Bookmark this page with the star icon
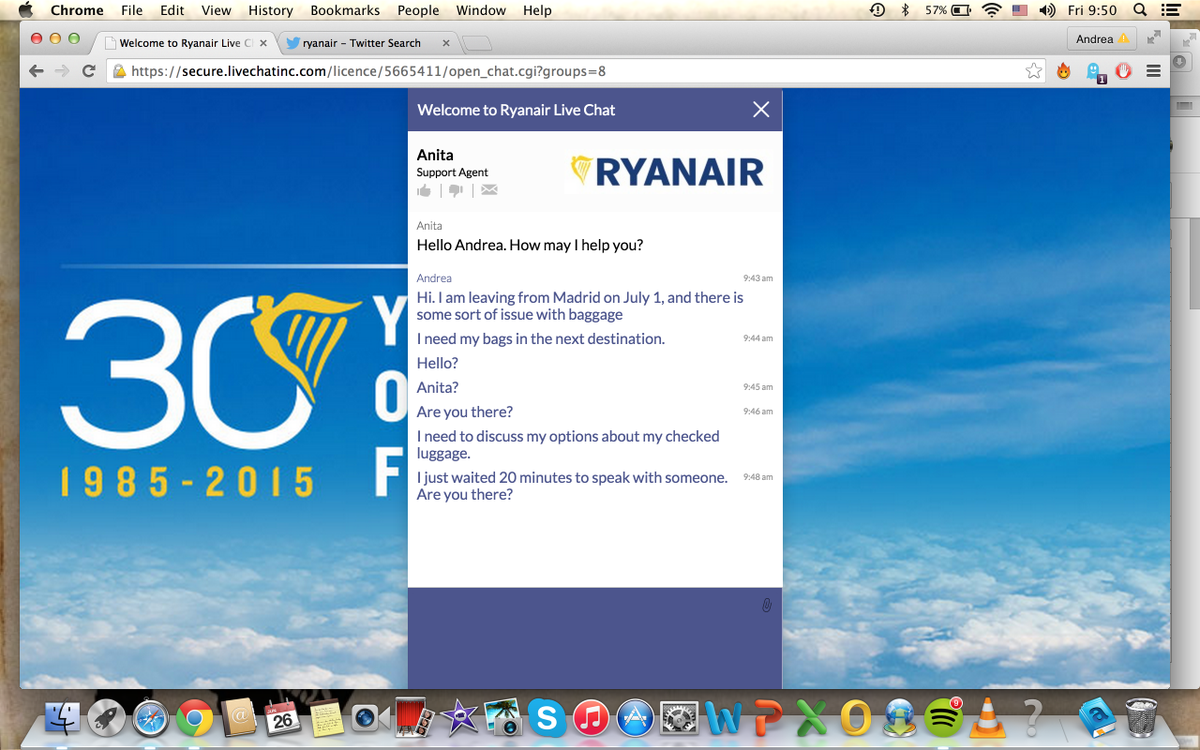 coord(1034,71)
